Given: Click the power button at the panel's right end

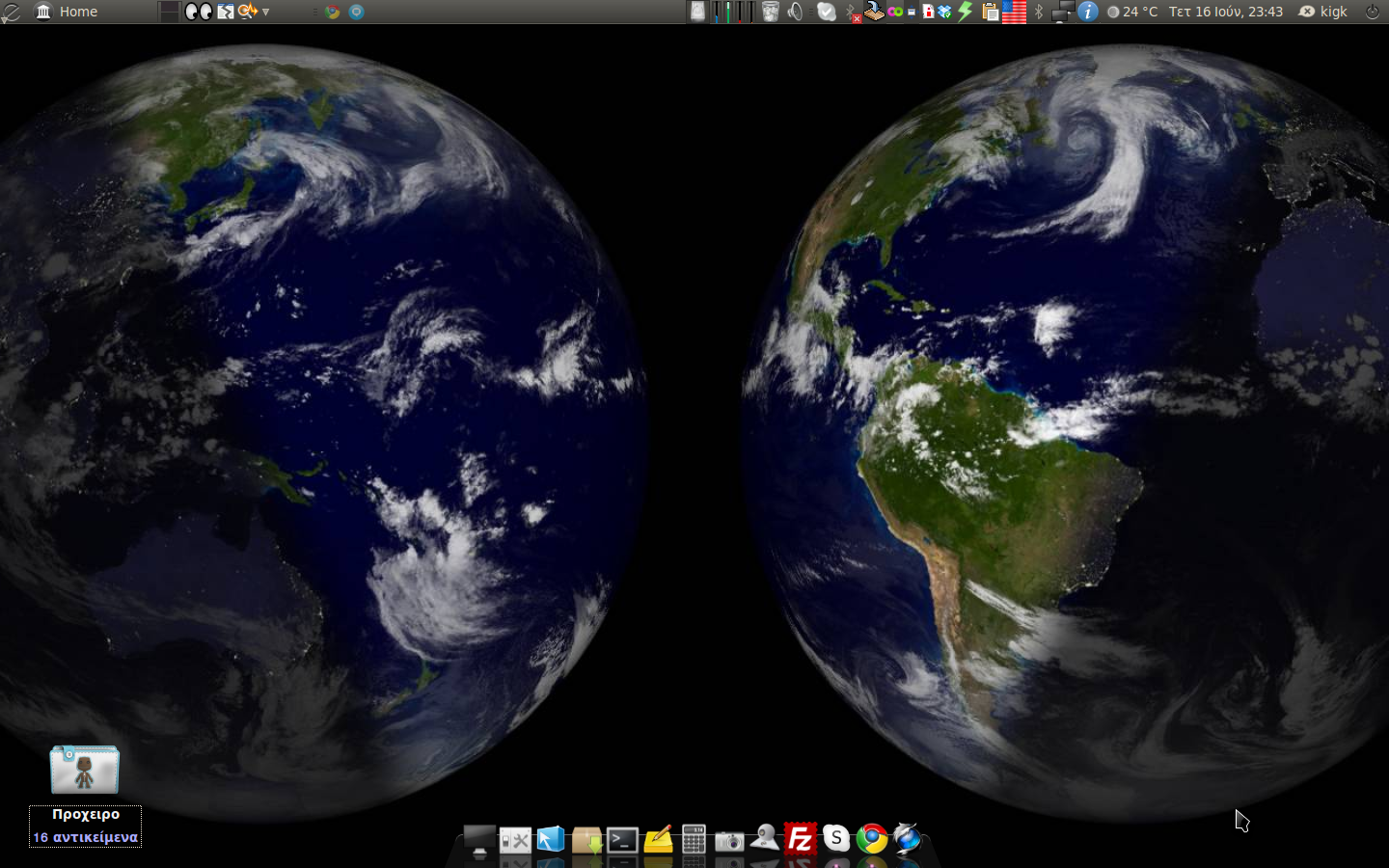Looking at the screenshot, I should [1373, 12].
